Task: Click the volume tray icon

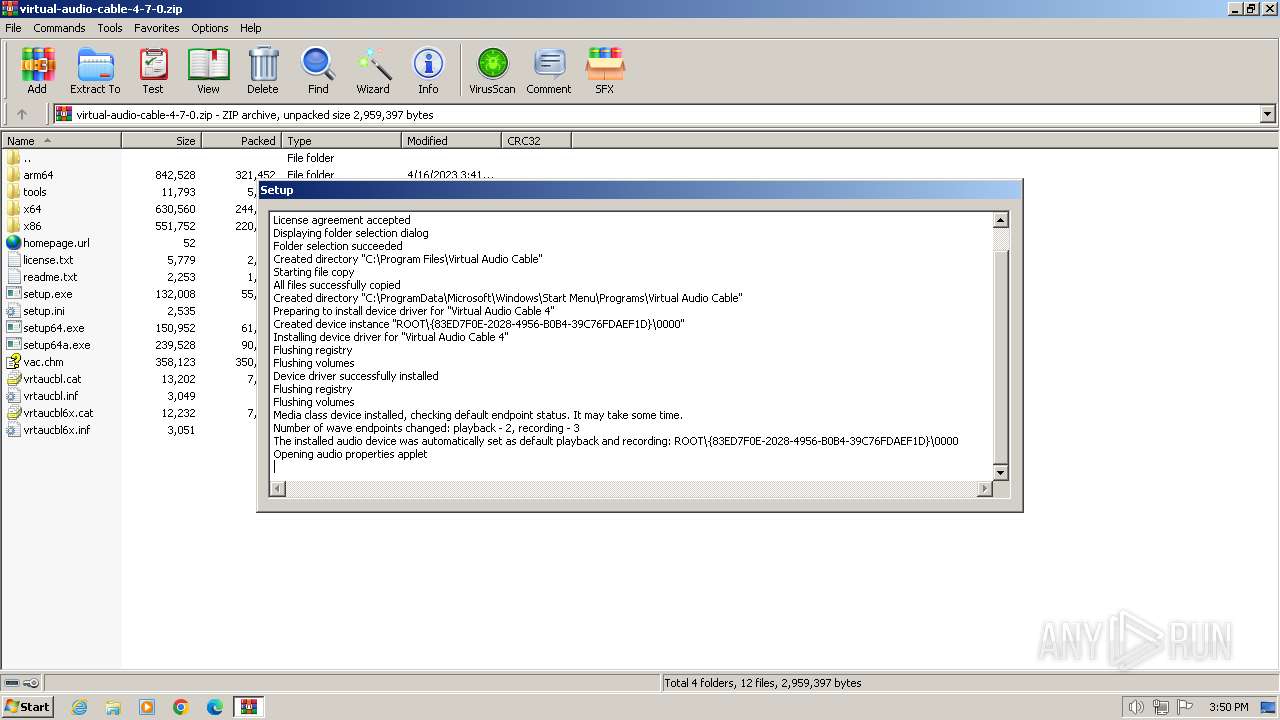Action: point(1136,707)
